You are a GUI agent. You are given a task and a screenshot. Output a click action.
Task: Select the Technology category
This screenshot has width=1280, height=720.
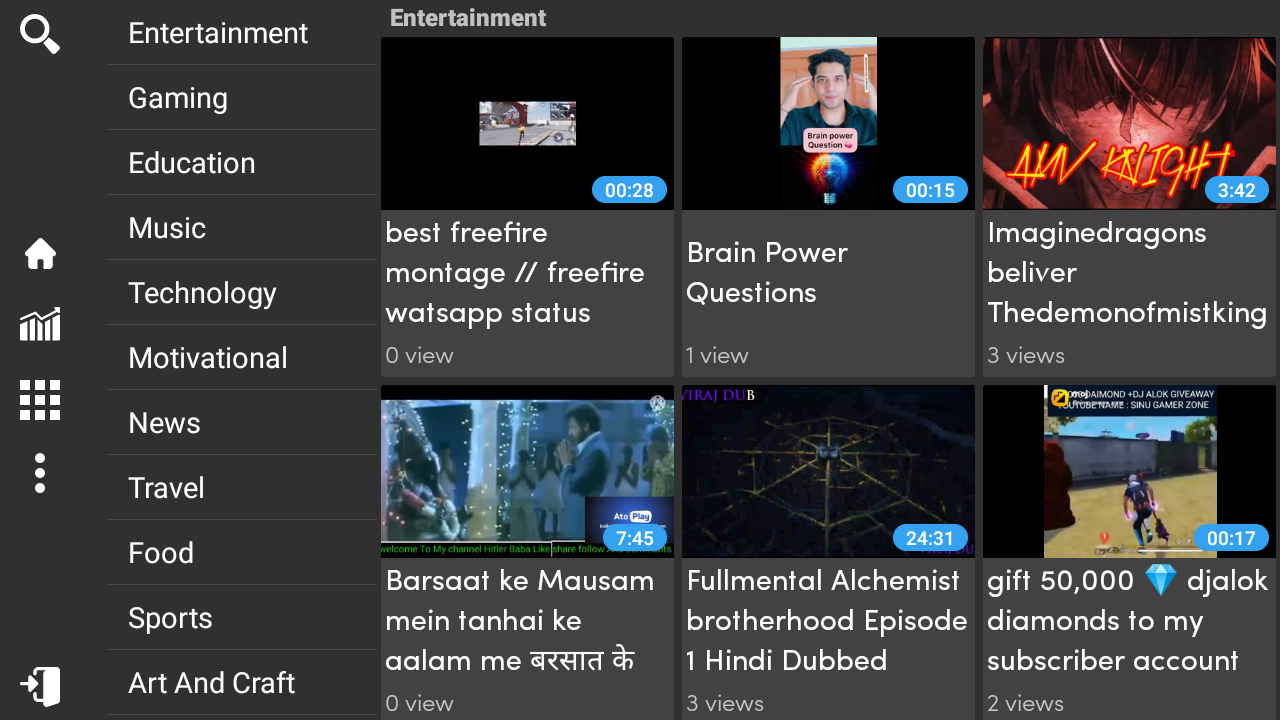pos(242,293)
